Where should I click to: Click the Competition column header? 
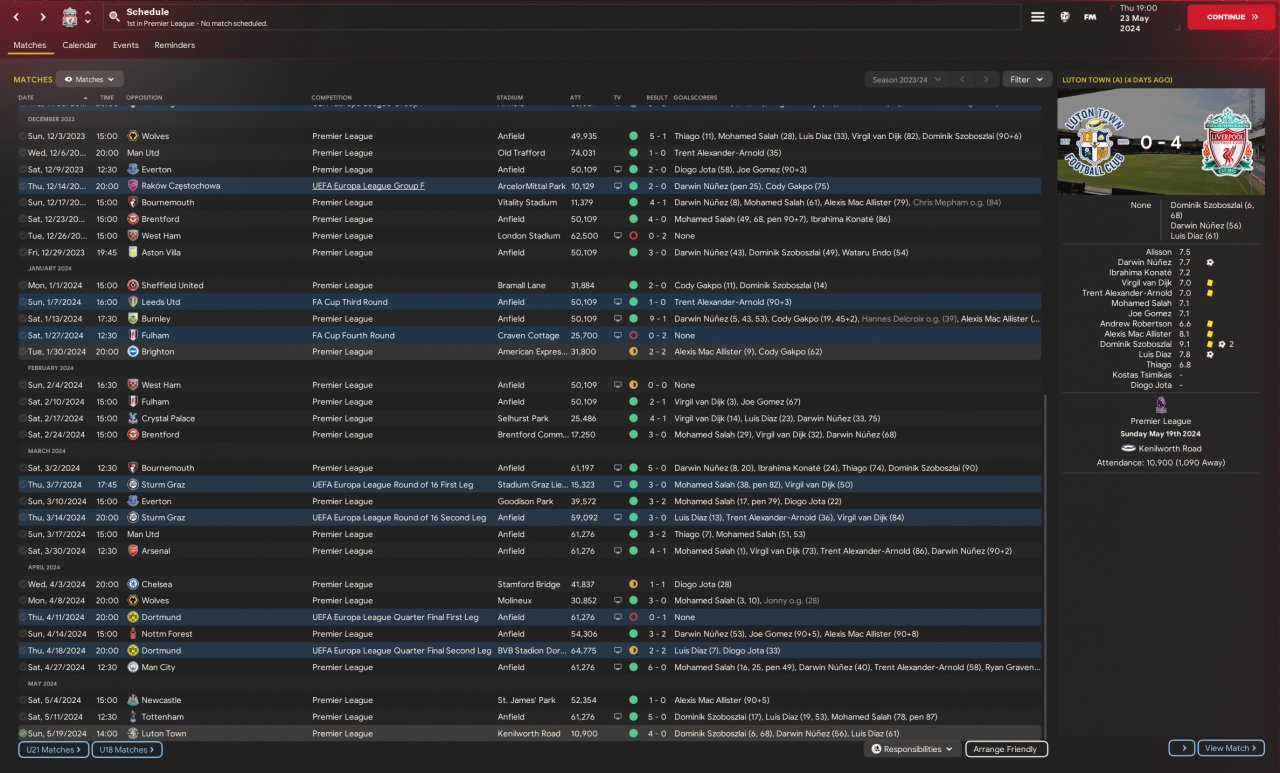tap(332, 98)
